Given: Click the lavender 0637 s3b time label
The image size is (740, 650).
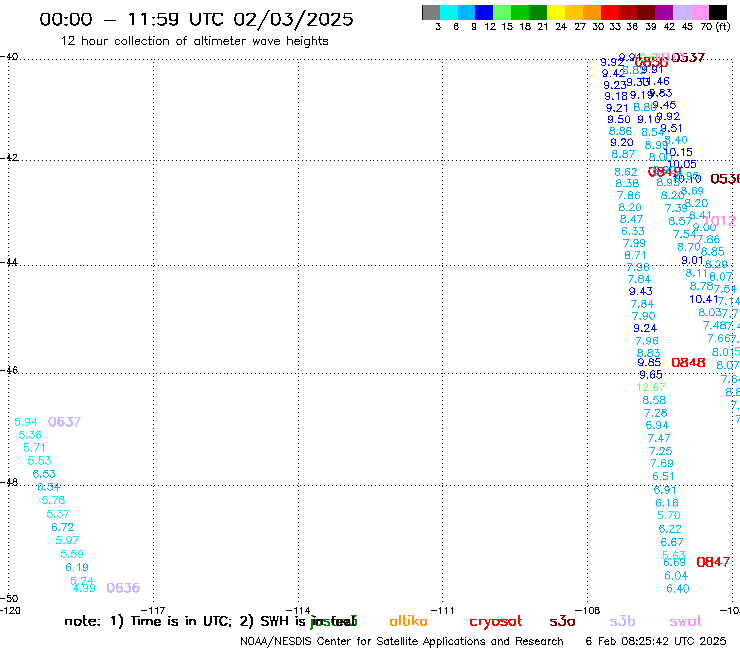Looking at the screenshot, I should (x=64, y=422).
